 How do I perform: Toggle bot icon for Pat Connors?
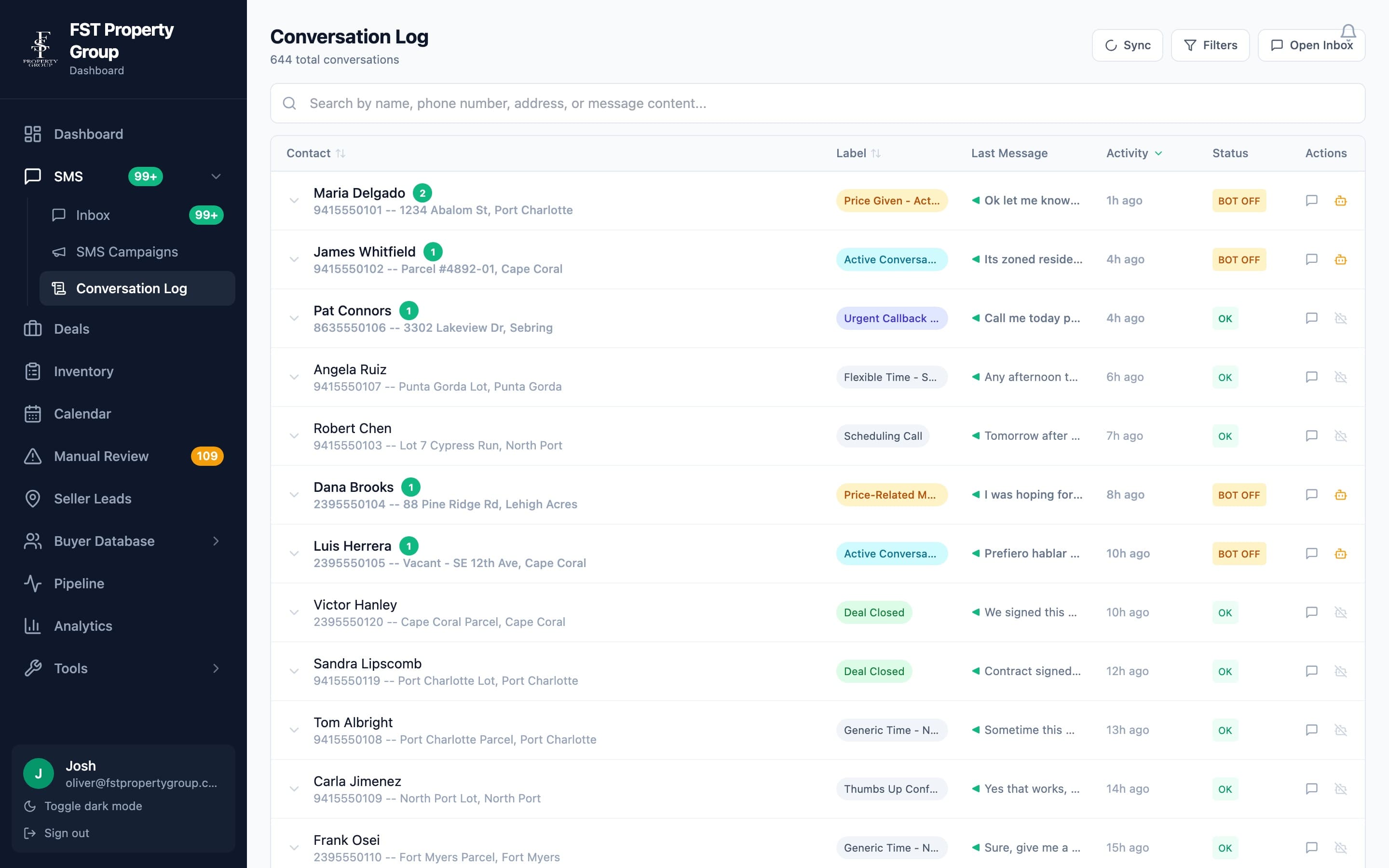pos(1341,318)
